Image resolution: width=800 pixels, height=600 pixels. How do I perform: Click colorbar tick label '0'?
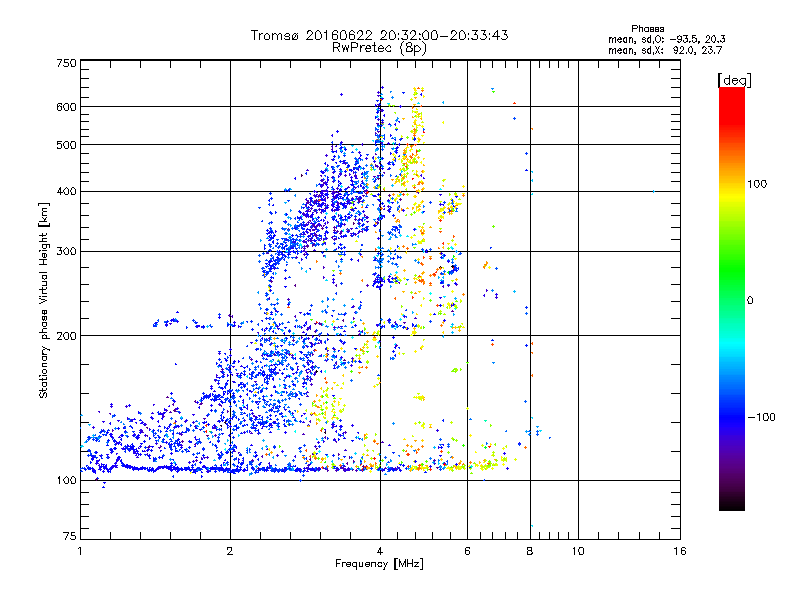tap(750, 300)
